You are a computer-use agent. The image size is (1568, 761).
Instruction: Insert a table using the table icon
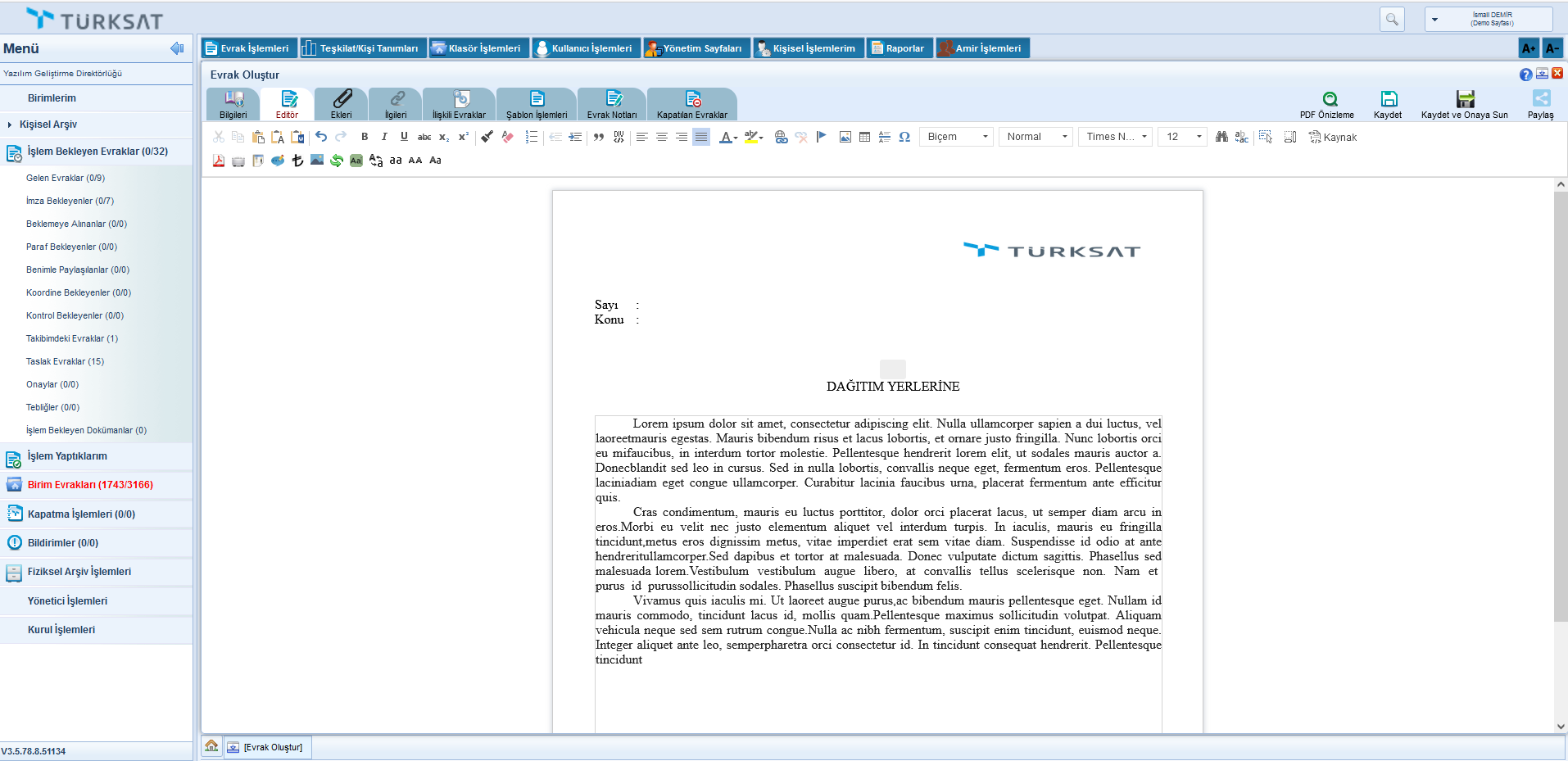tap(864, 137)
